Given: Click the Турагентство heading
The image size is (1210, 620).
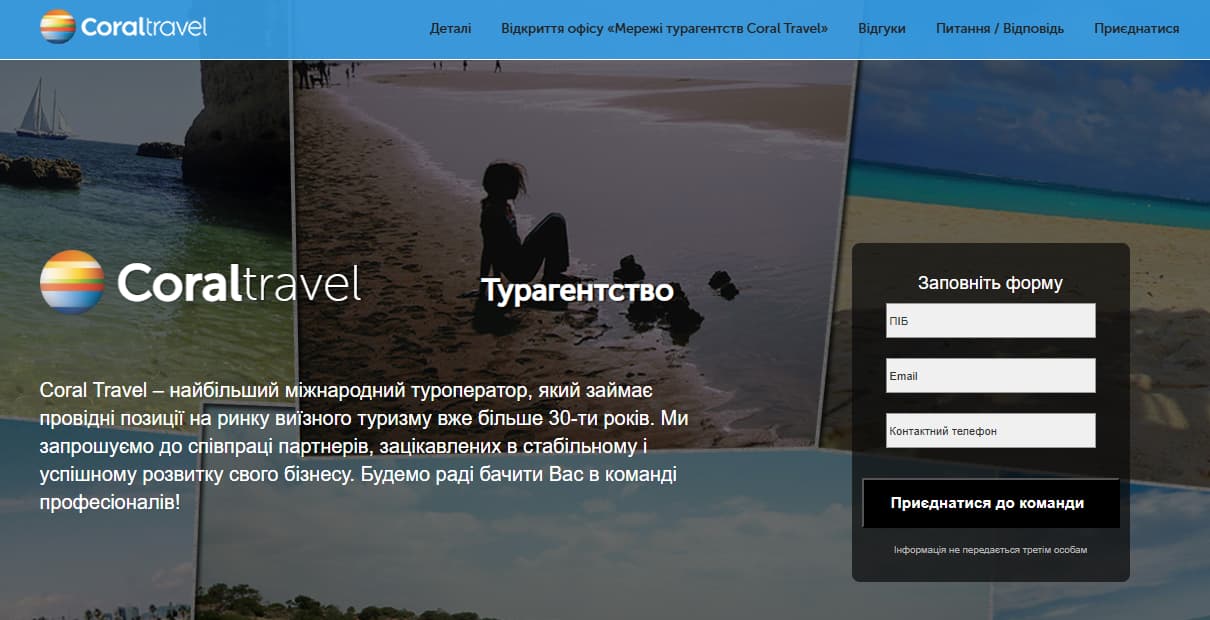Looking at the screenshot, I should click(x=577, y=291).
